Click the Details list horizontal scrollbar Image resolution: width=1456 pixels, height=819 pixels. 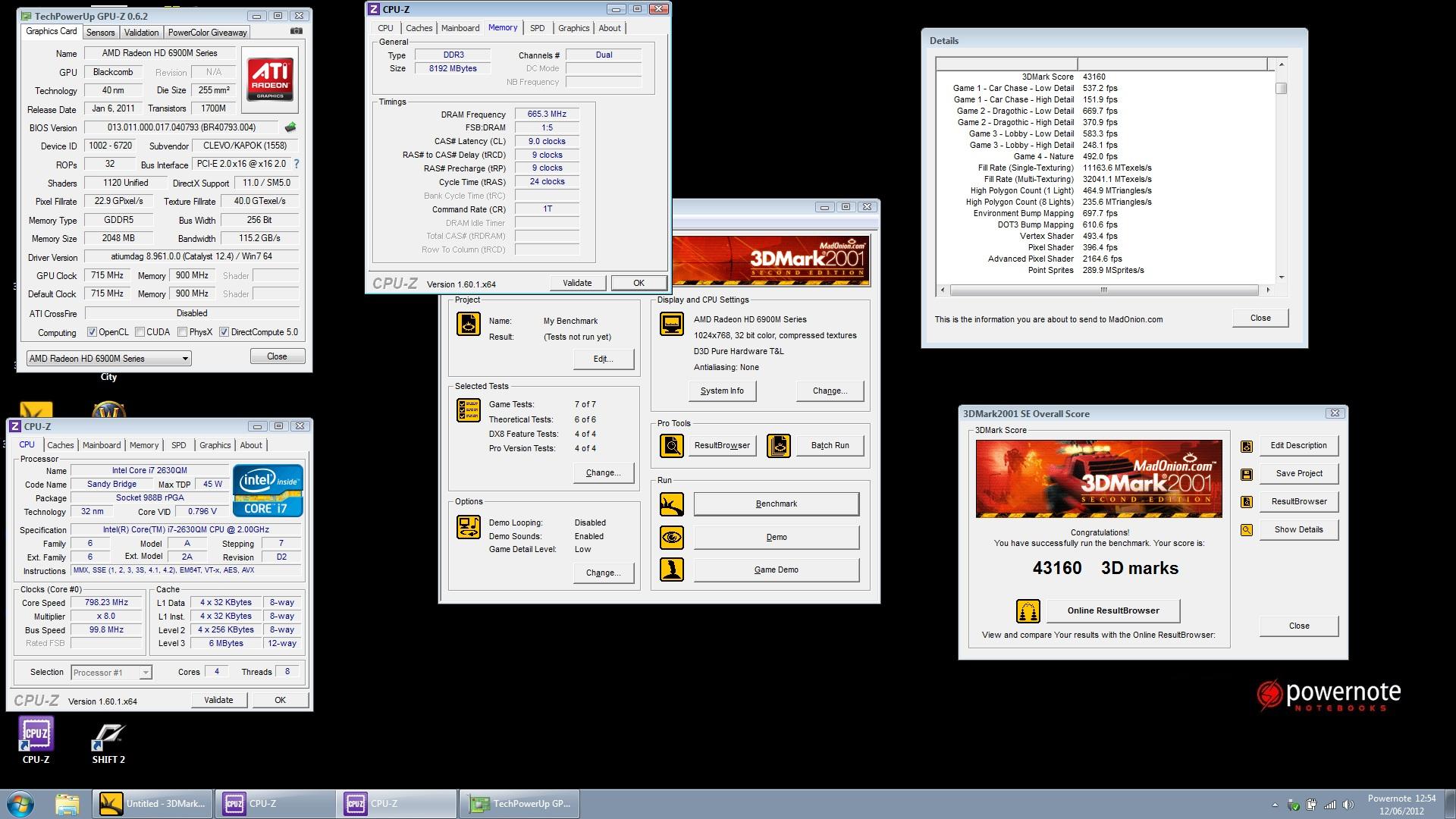pos(1103,290)
